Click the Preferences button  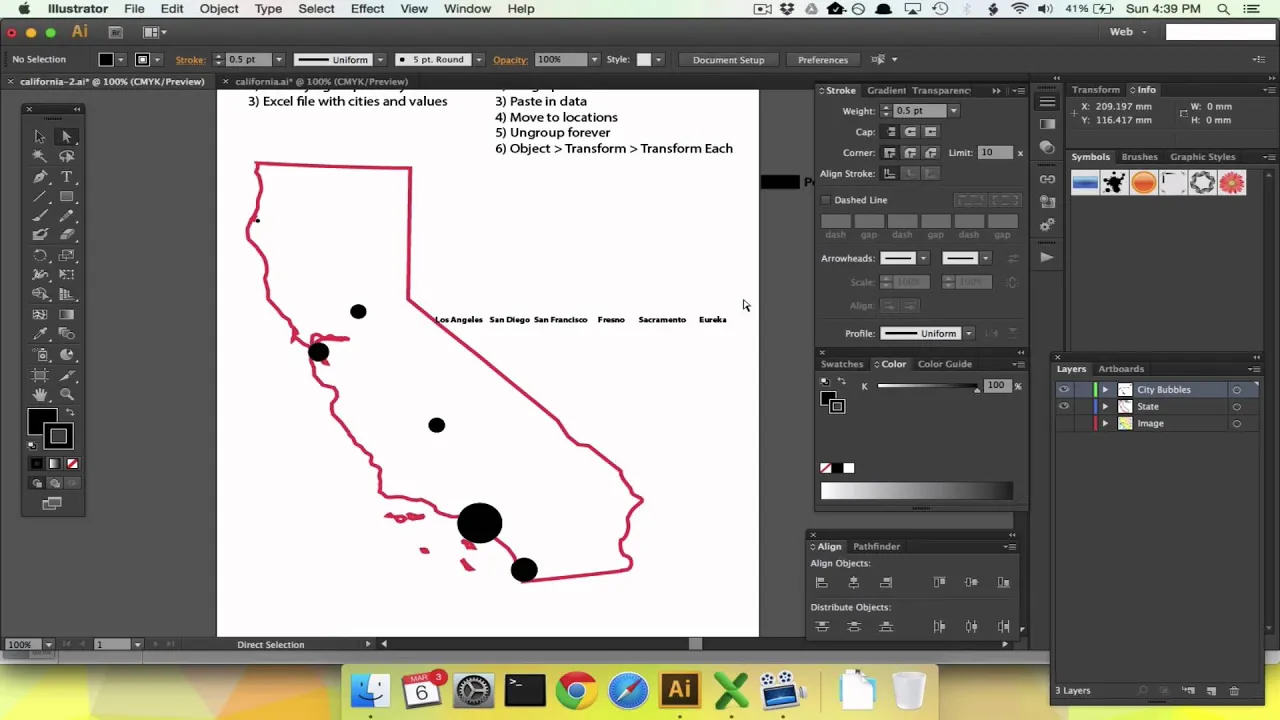pyautogui.click(x=823, y=60)
